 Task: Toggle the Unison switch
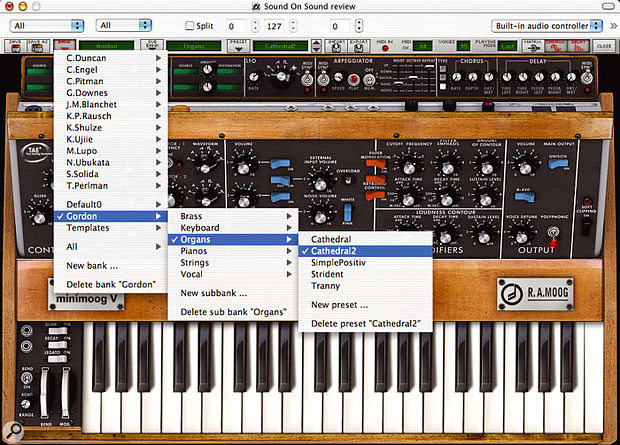point(558,163)
